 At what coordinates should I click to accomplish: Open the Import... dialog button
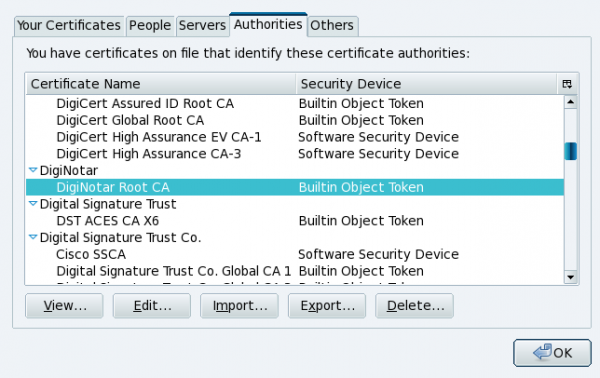(239, 306)
